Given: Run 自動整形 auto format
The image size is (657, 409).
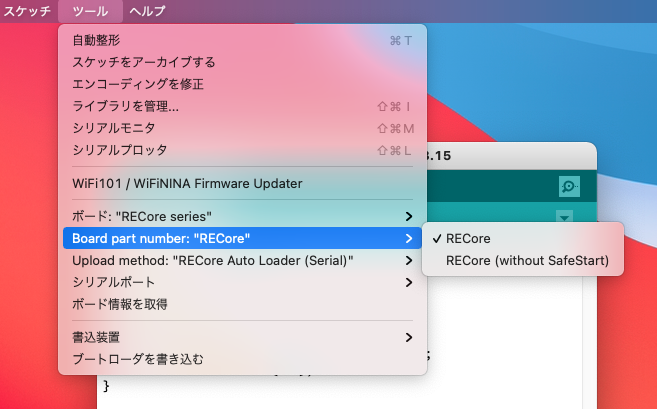Looking at the screenshot, I should (x=242, y=40).
